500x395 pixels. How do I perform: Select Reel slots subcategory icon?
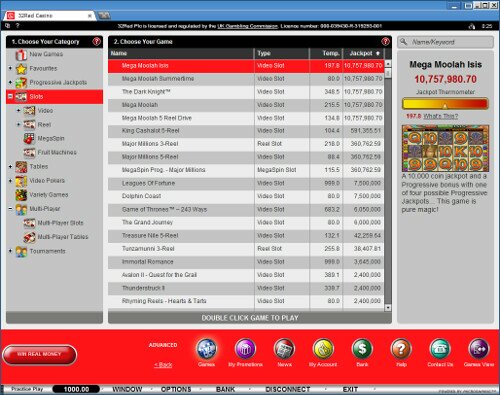[29, 124]
